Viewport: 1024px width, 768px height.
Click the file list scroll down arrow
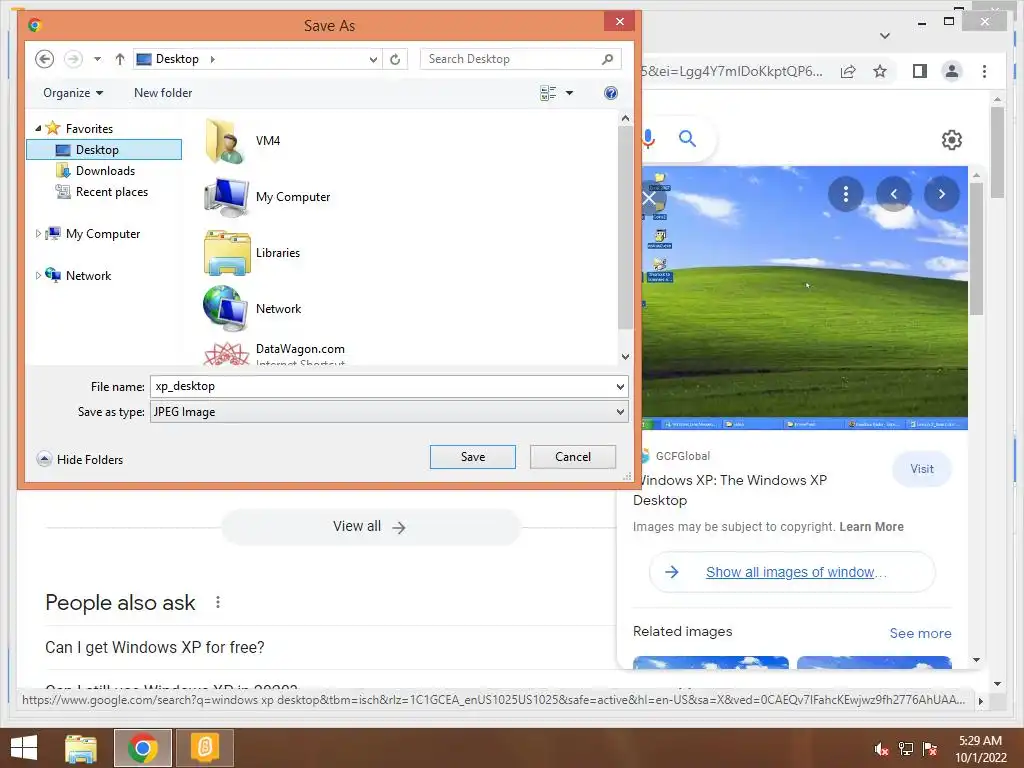(625, 357)
